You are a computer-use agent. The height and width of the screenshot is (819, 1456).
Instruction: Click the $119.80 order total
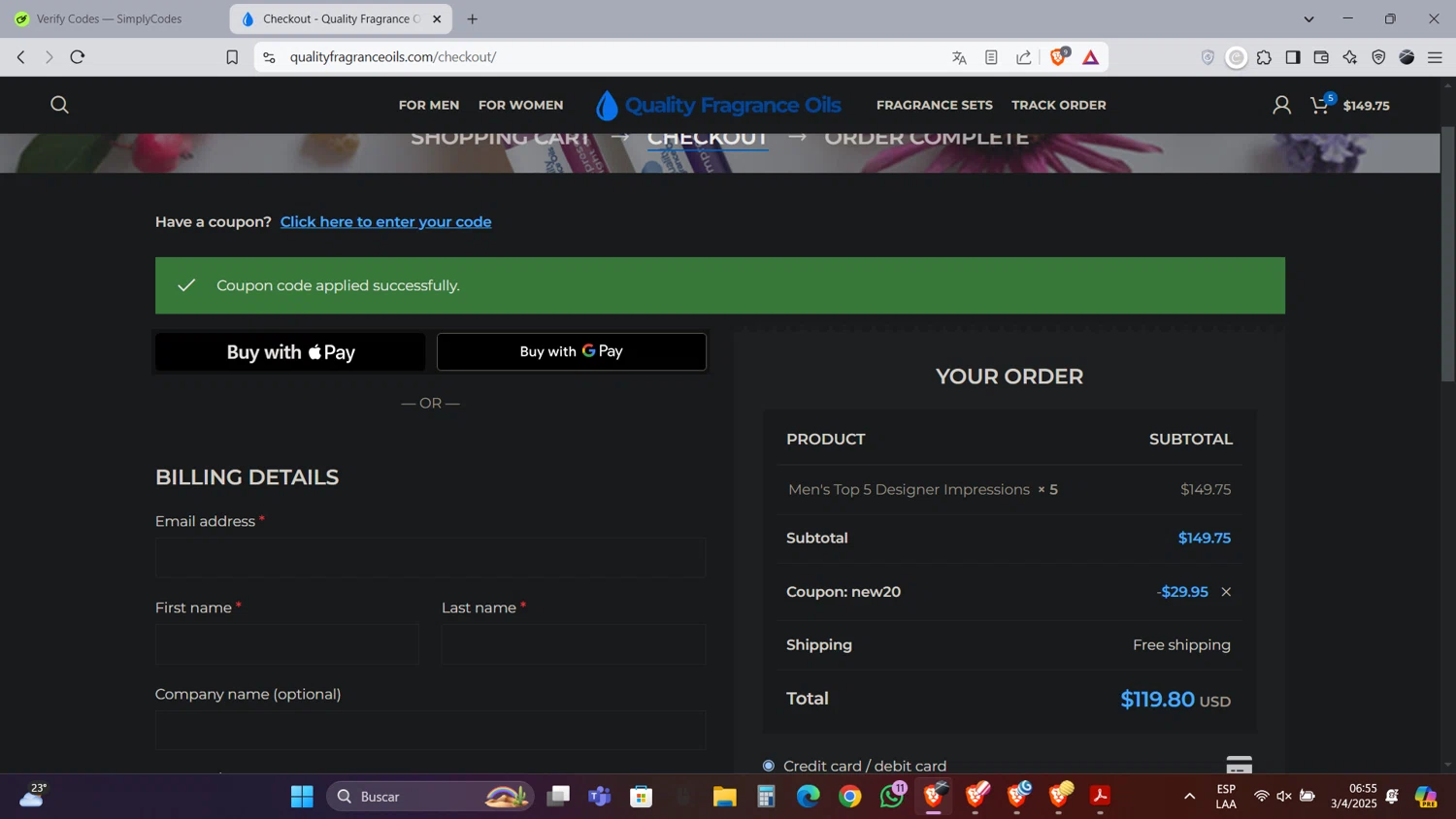click(1157, 700)
